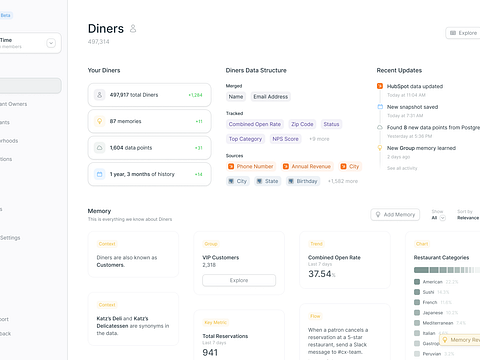Click the orange icon on orange City tag
This screenshot has width=480, height=360.
(x=343, y=166)
